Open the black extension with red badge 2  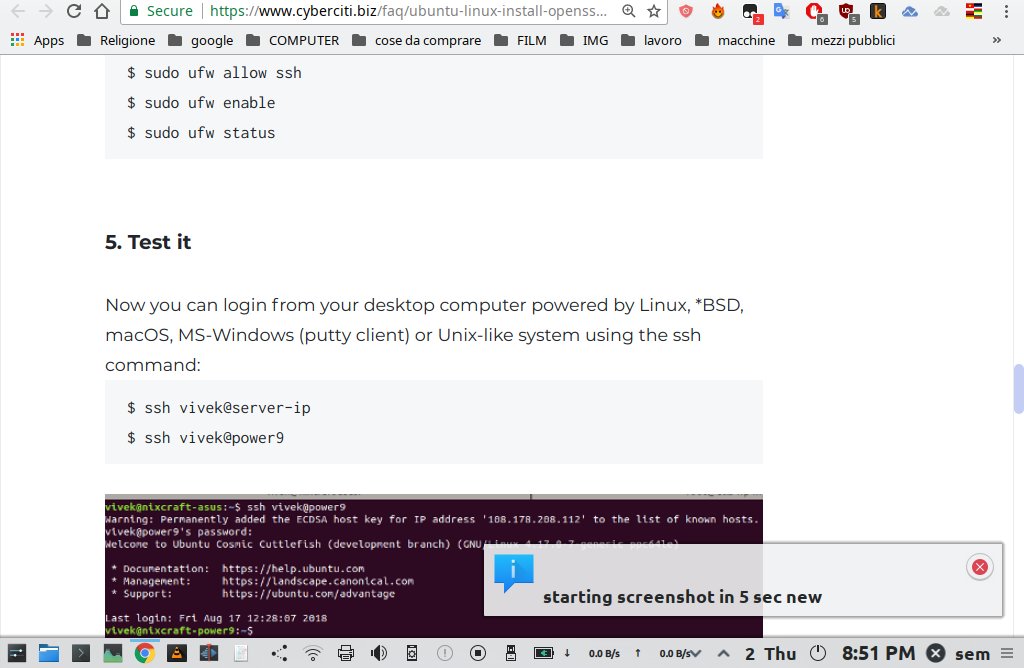751,12
